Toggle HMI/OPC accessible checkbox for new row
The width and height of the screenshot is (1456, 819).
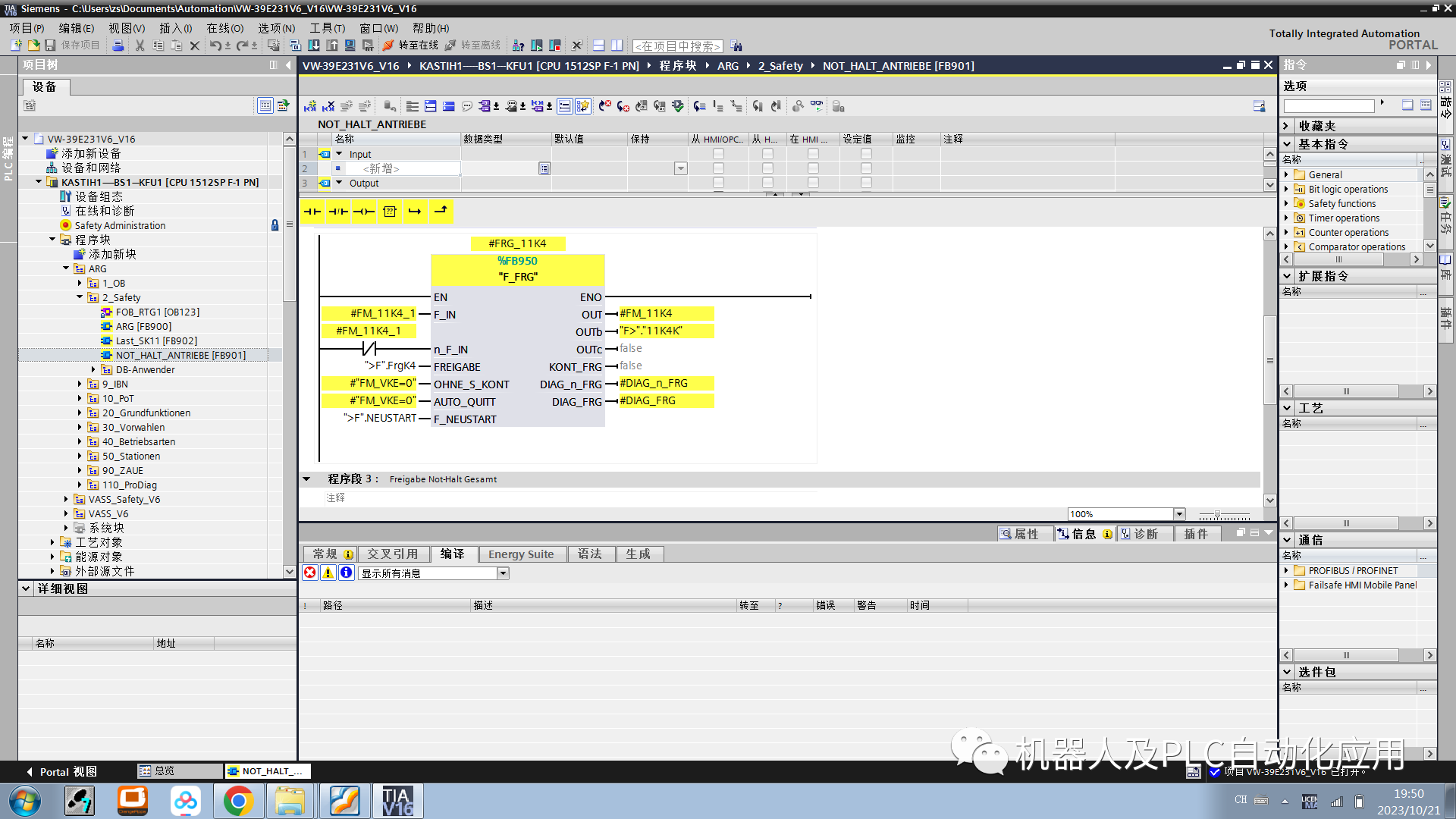718,168
